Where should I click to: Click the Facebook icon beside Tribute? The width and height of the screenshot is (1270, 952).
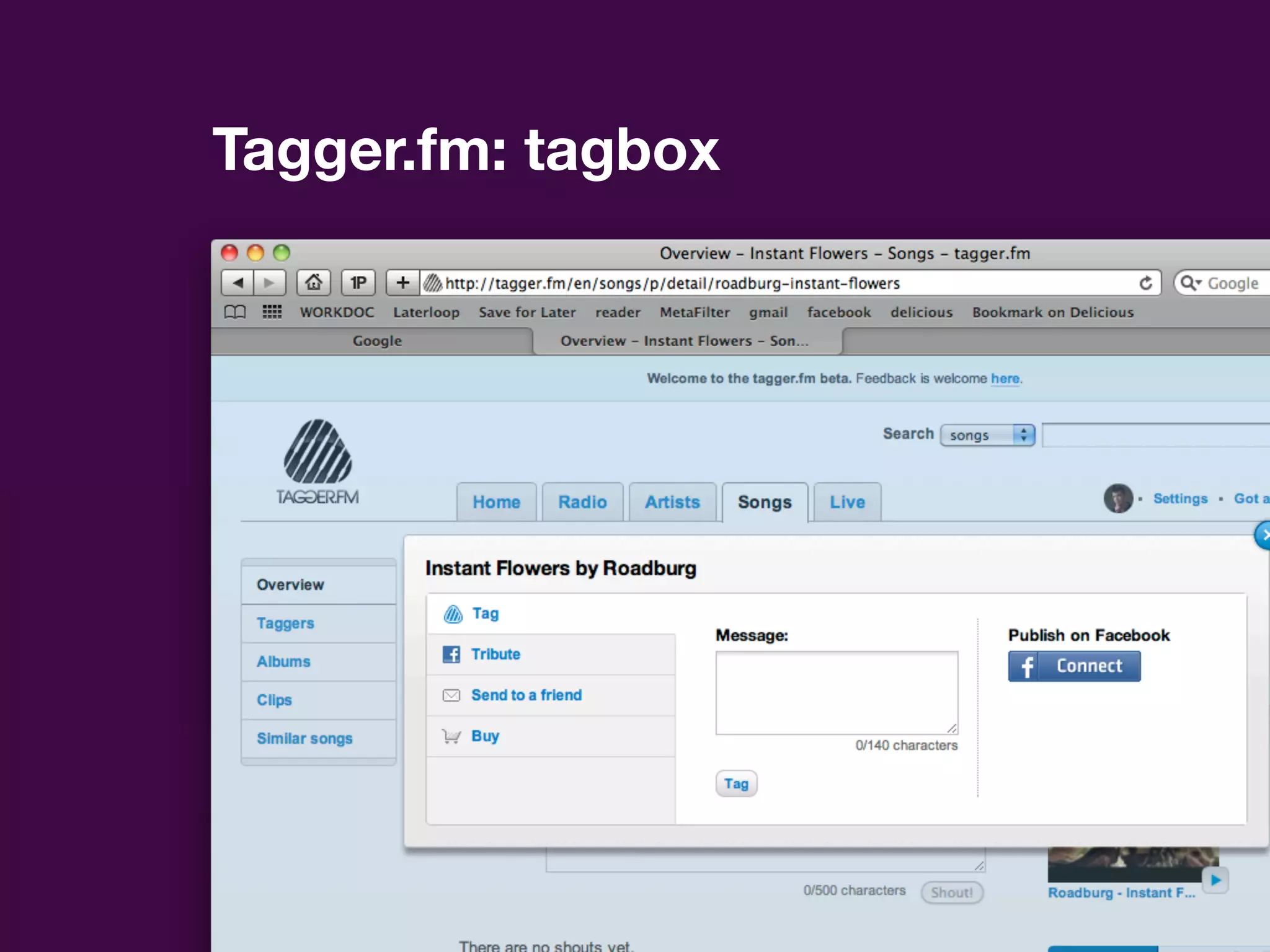click(451, 654)
